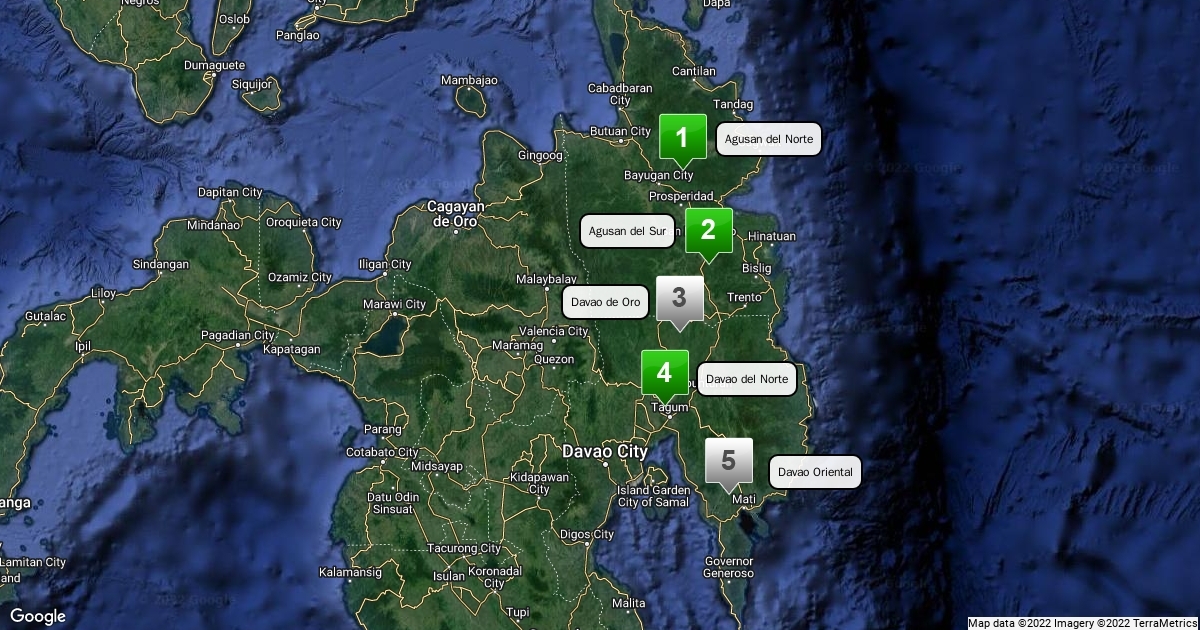
Task: Open the Davao del Norte label
Action: (x=746, y=379)
